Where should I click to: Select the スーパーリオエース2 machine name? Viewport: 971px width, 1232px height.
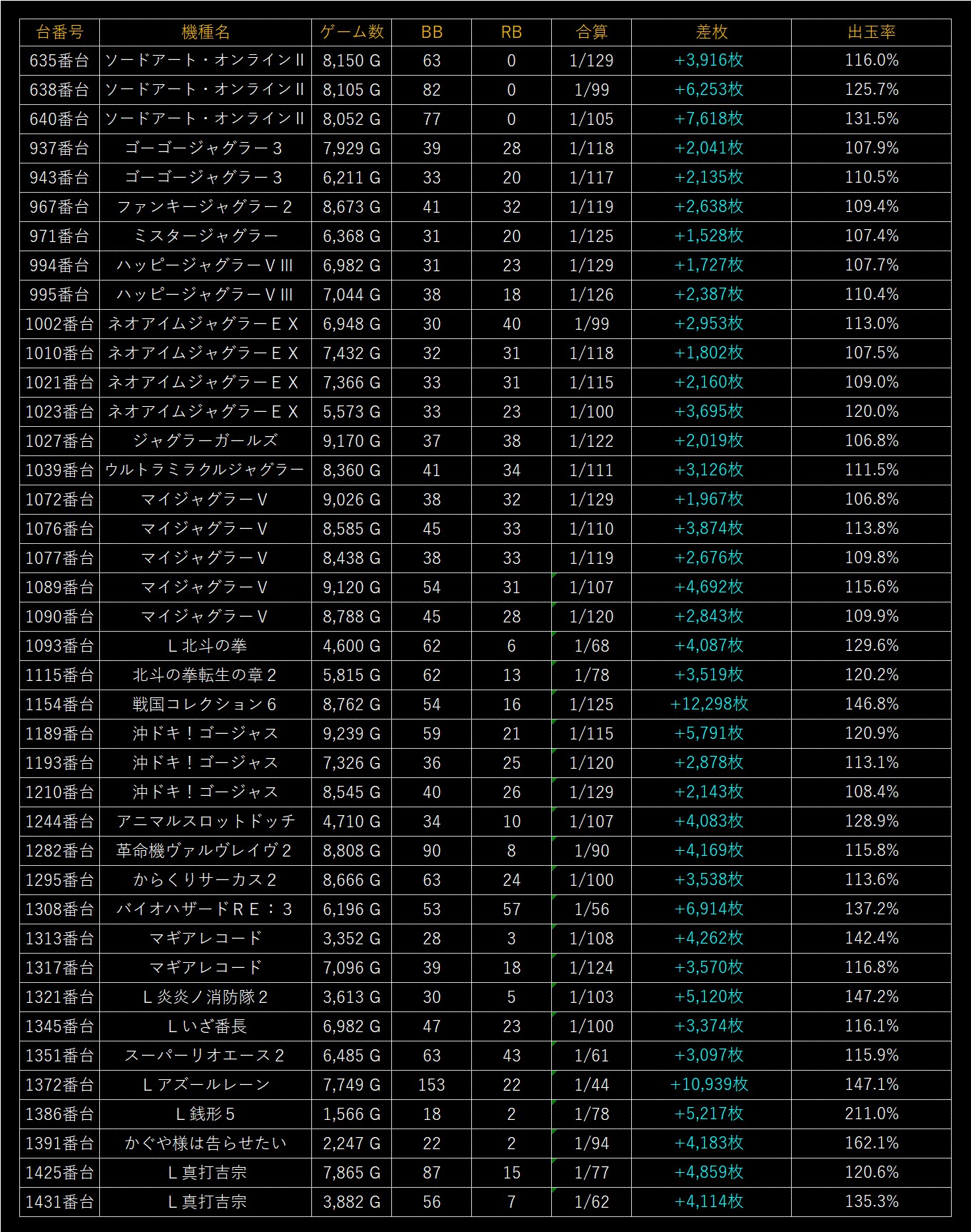206,1056
